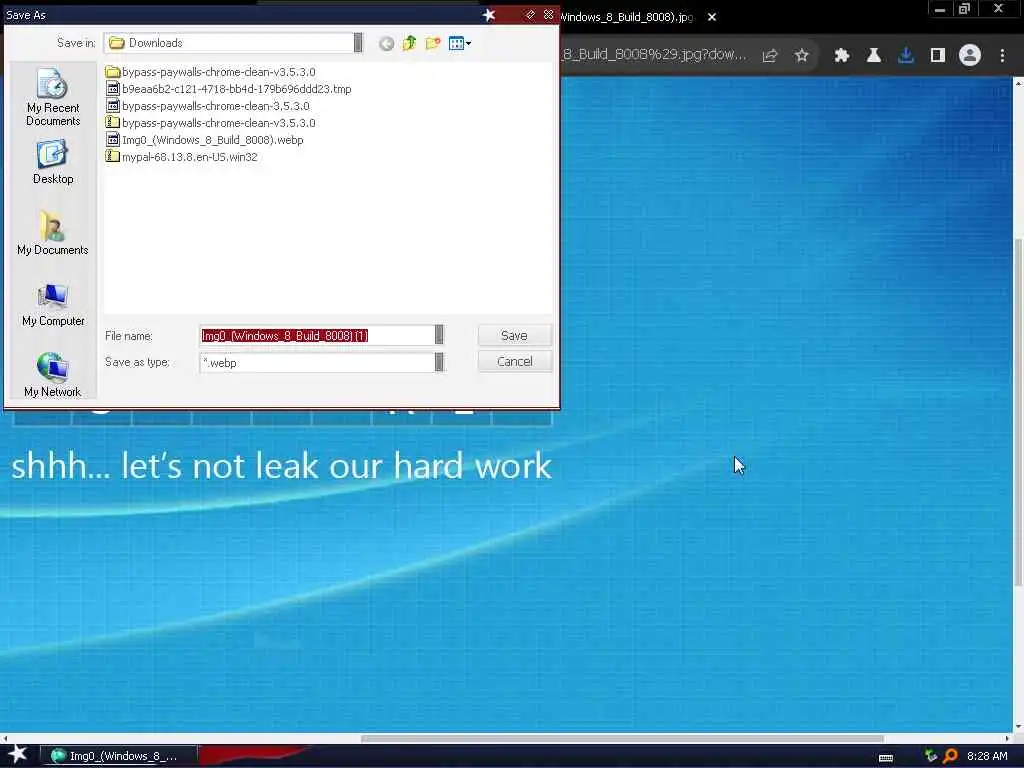
Task: Bookmark this page with the star icon
Action: 801,56
